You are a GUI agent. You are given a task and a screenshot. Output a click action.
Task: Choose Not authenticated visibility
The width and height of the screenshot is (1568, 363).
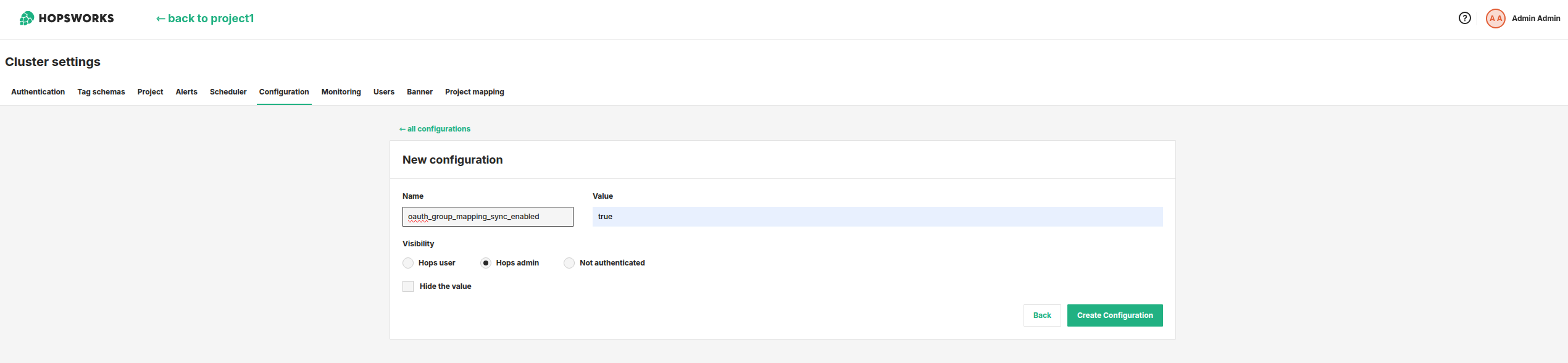[x=569, y=263]
